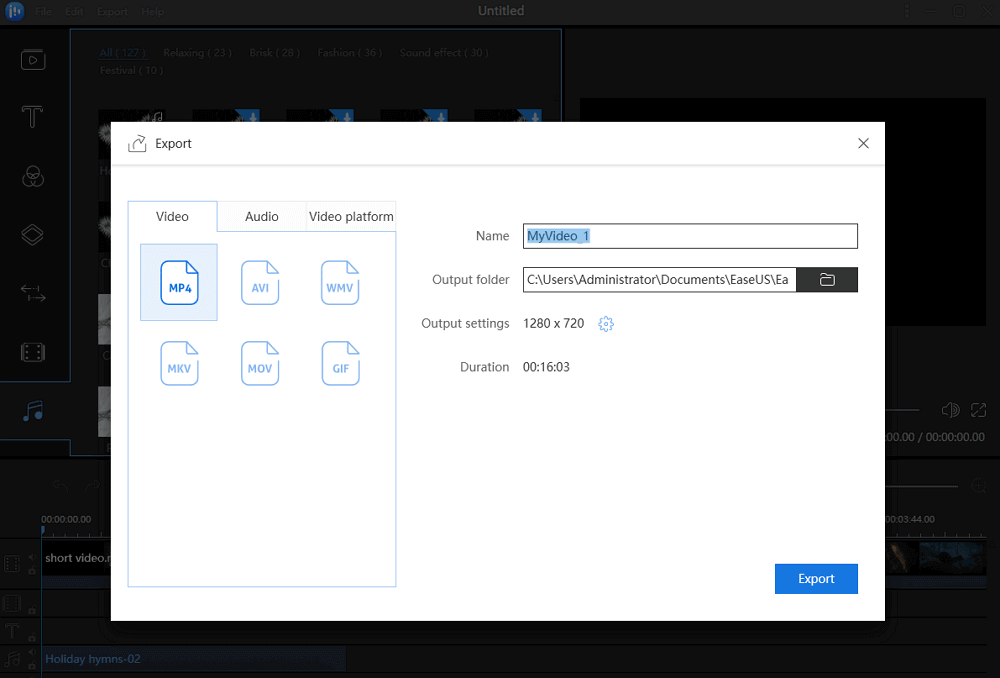Screen dimensions: 1000x678
Task: Show Sound effect (30) category
Action: click(444, 53)
